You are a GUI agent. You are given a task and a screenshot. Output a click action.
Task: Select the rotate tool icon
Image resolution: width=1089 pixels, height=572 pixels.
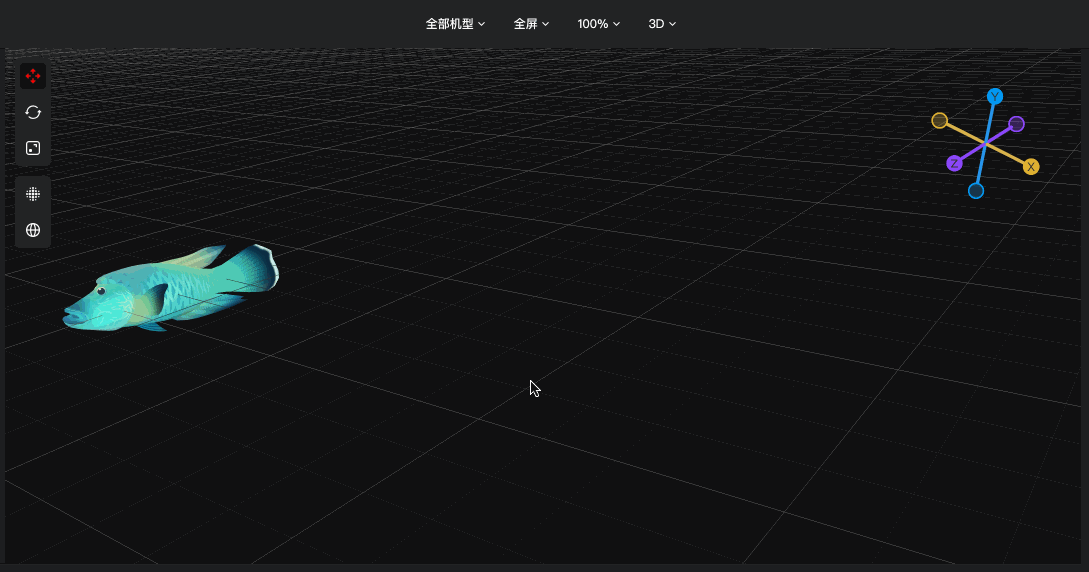33,112
